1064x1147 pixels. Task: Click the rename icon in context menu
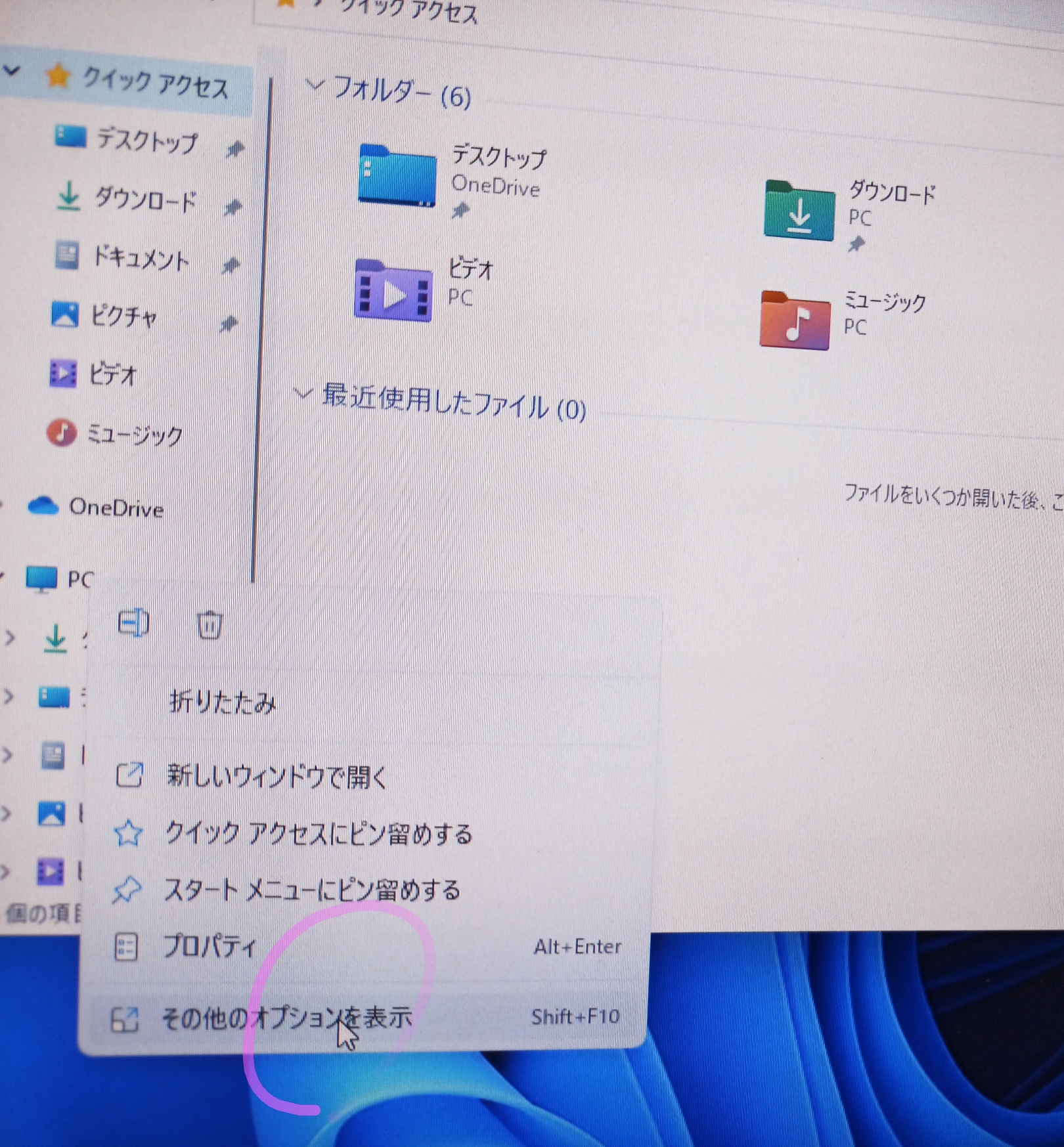133,622
